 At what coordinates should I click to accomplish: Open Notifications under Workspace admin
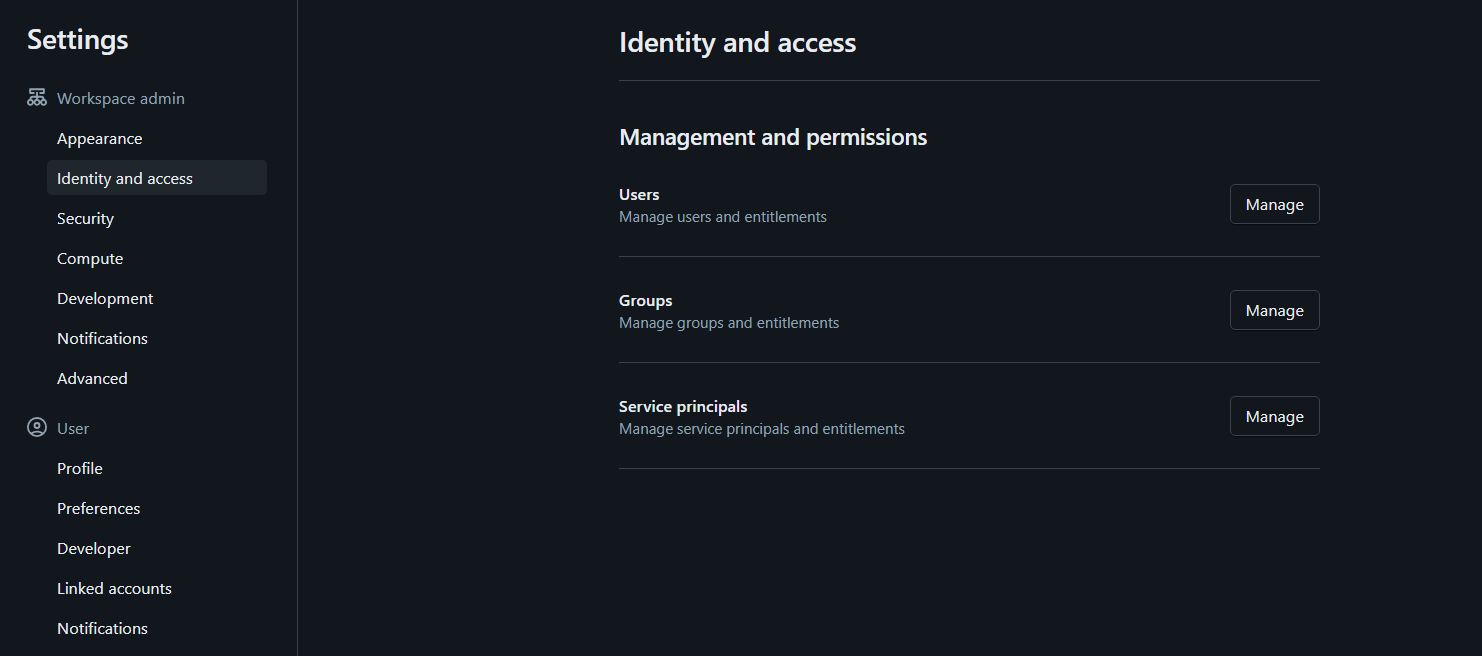[102, 339]
